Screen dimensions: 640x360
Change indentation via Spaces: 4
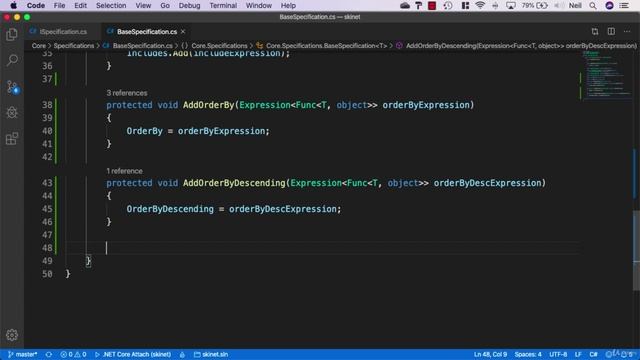pos(528,354)
